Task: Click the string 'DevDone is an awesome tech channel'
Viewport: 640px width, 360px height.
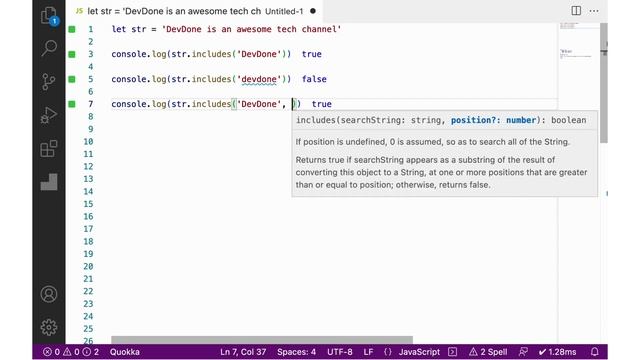Action: (251, 29)
